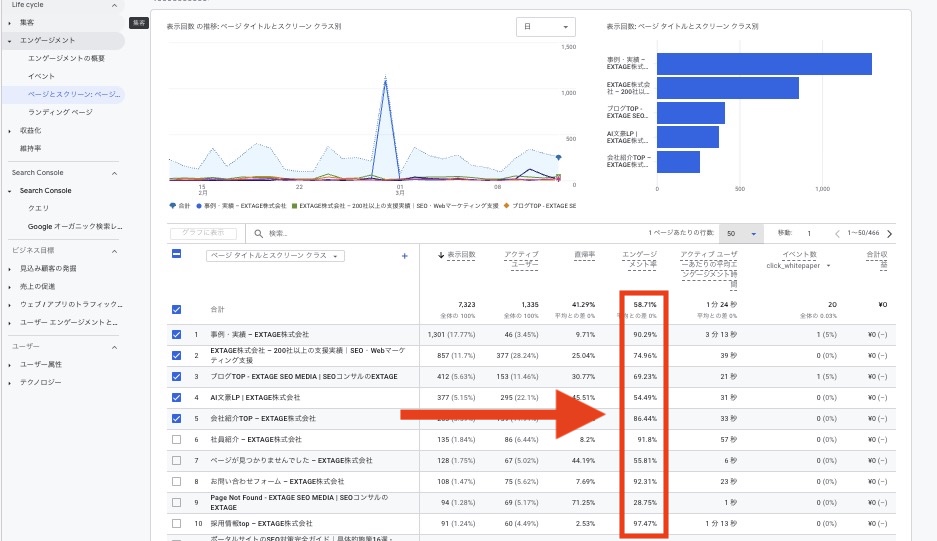Image resolution: width=937 pixels, height=541 pixels.
Task: Open click_whitepaper event dropdown
Action: tap(798, 266)
